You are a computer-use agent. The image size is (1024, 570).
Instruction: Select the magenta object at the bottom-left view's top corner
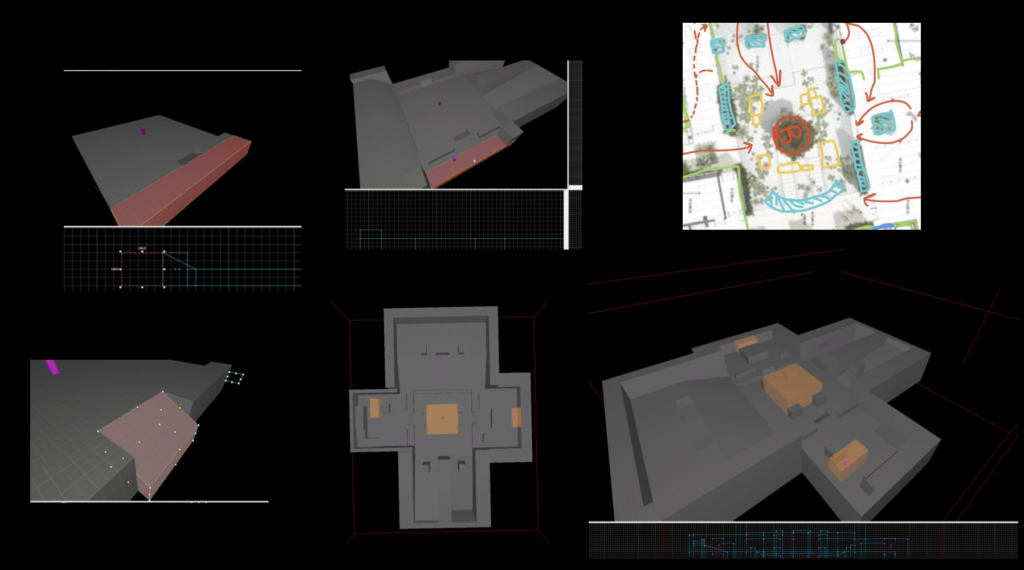tap(52, 366)
